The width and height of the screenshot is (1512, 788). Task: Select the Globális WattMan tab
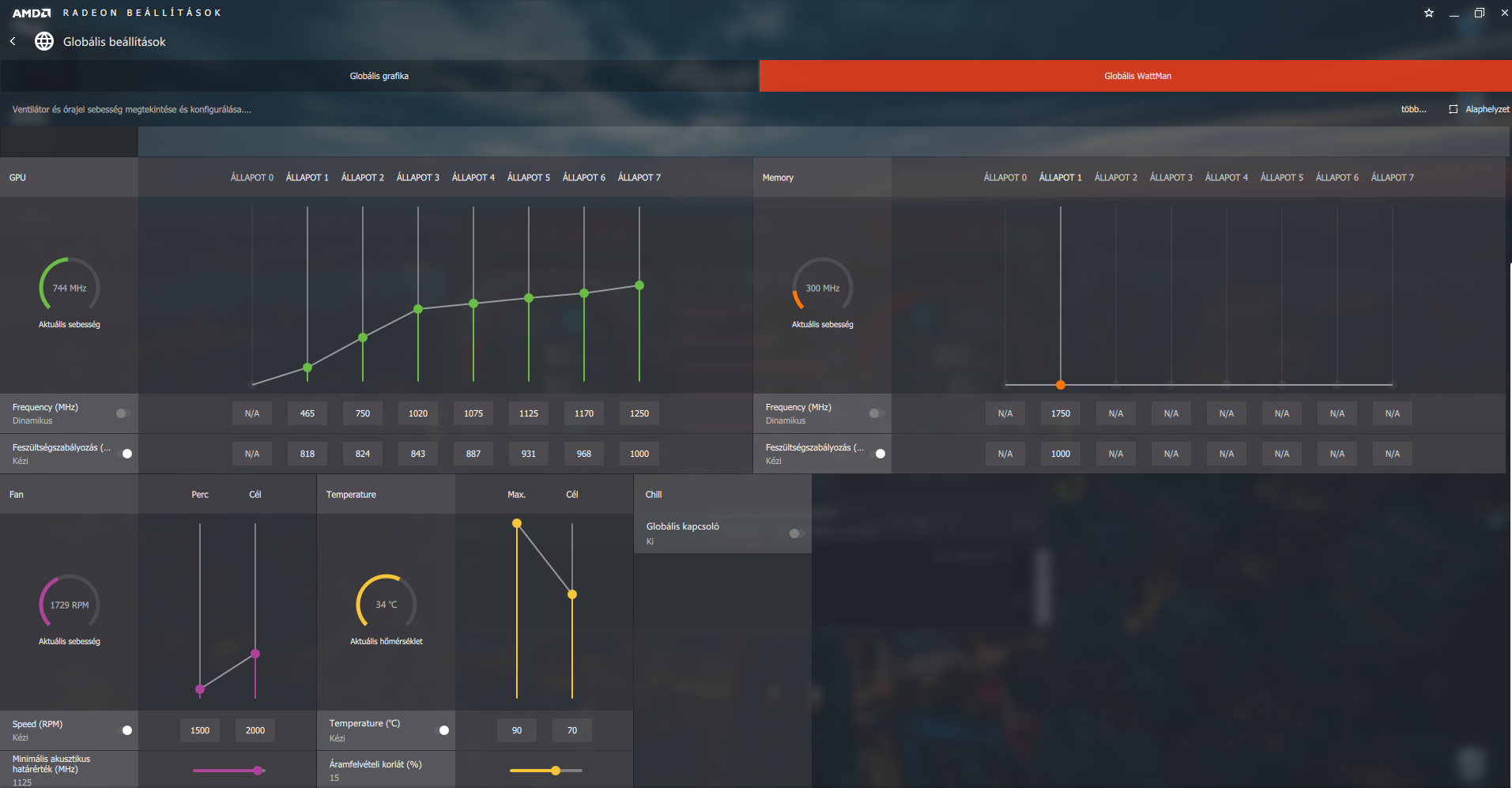tap(1136, 76)
